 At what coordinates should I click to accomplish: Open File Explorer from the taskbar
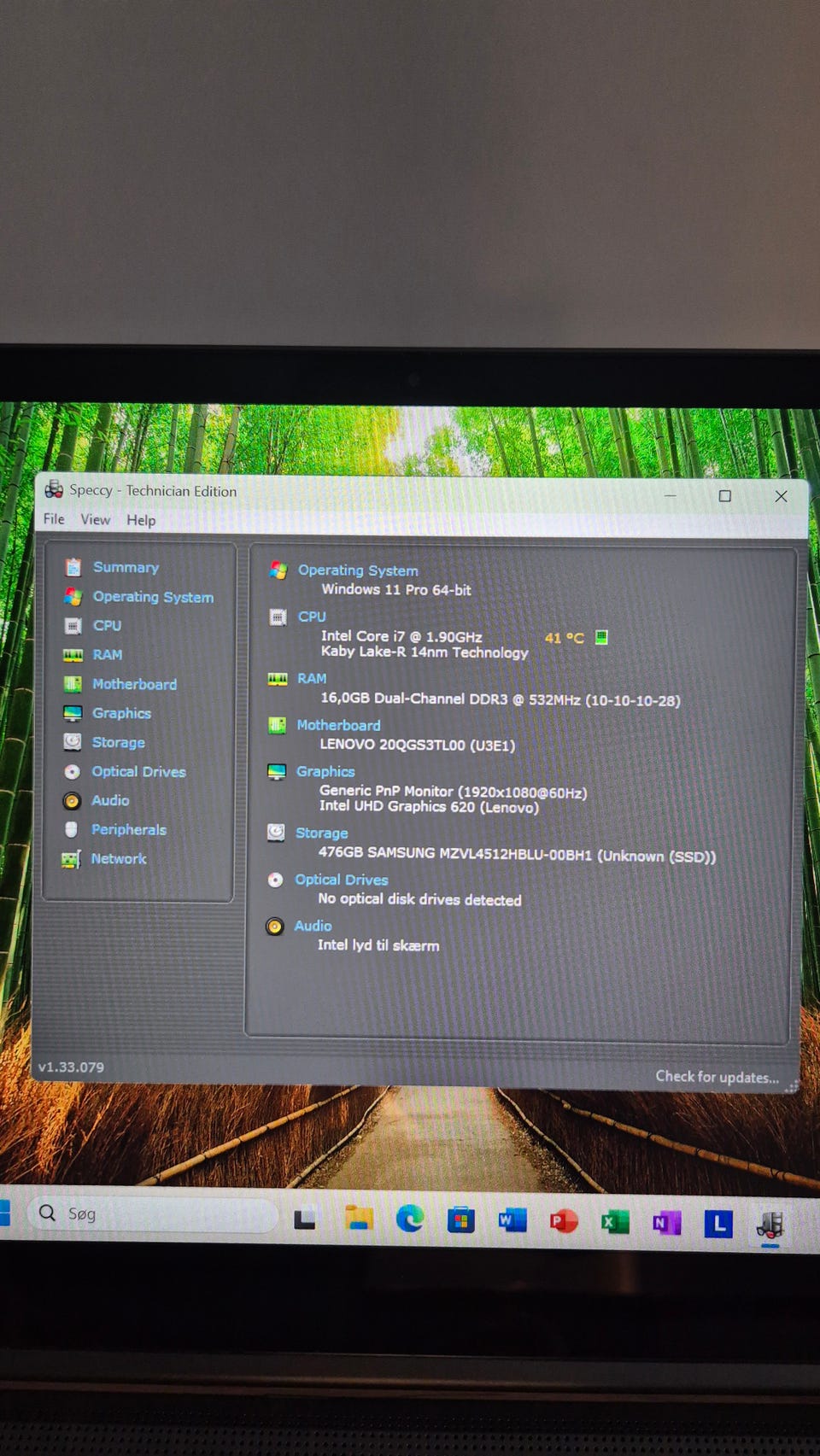coord(358,1219)
